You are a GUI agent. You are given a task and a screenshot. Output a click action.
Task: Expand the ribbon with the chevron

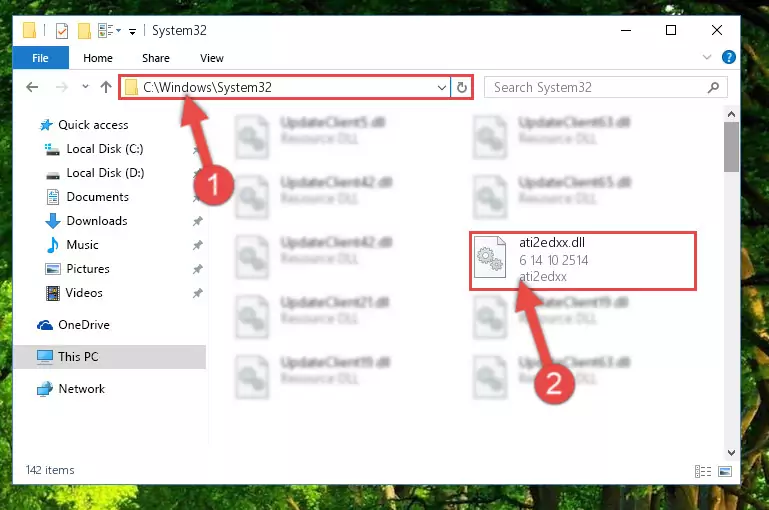tap(707, 57)
